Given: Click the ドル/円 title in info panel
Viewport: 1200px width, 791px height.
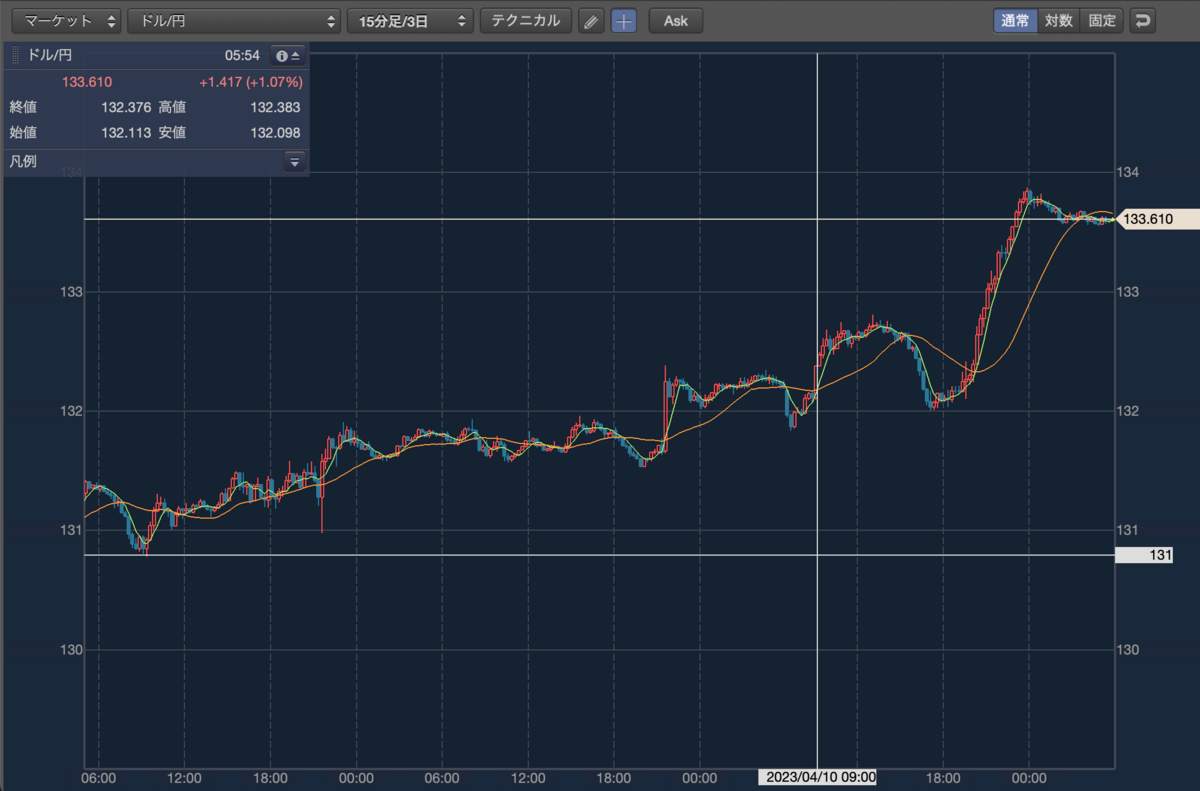Looking at the screenshot, I should 50,56.
